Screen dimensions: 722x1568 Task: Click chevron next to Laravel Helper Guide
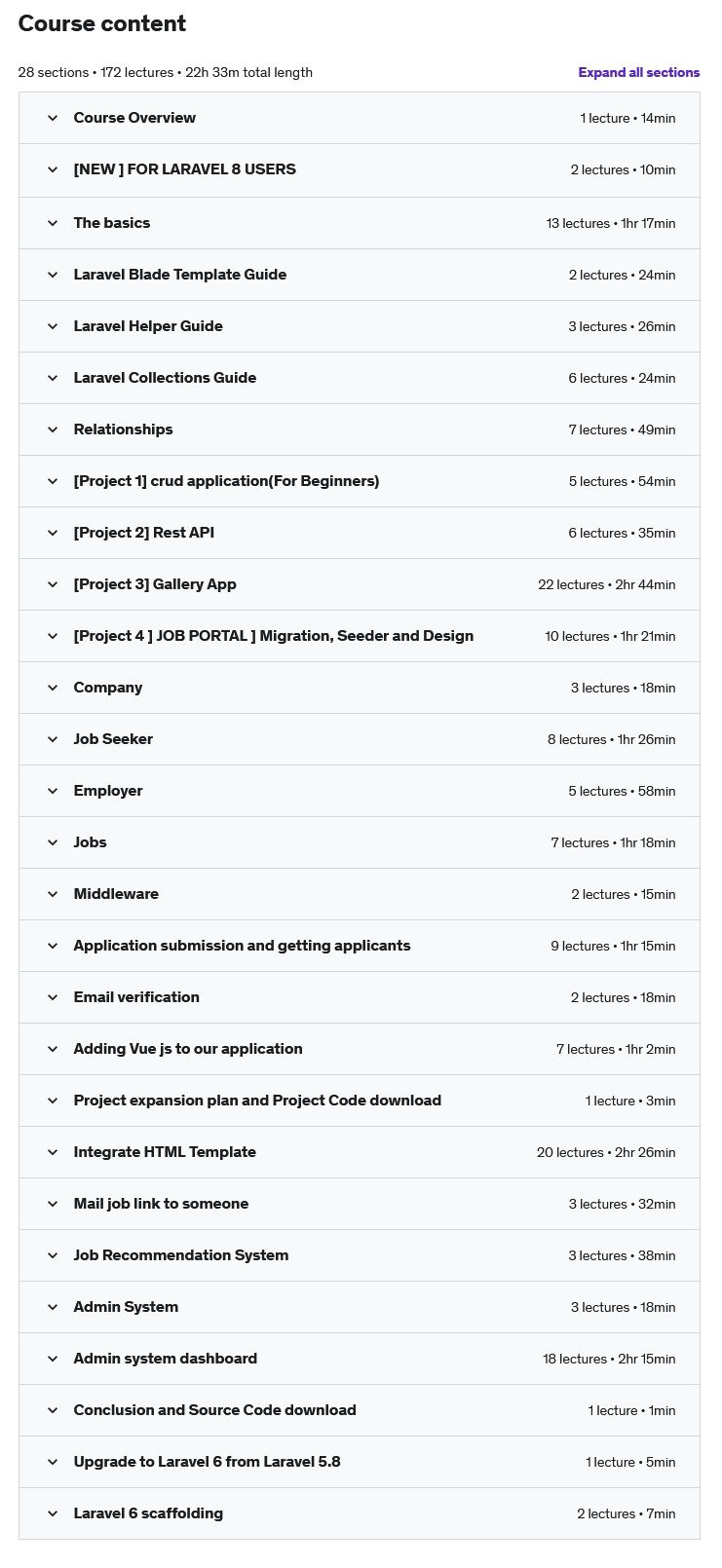point(53,326)
